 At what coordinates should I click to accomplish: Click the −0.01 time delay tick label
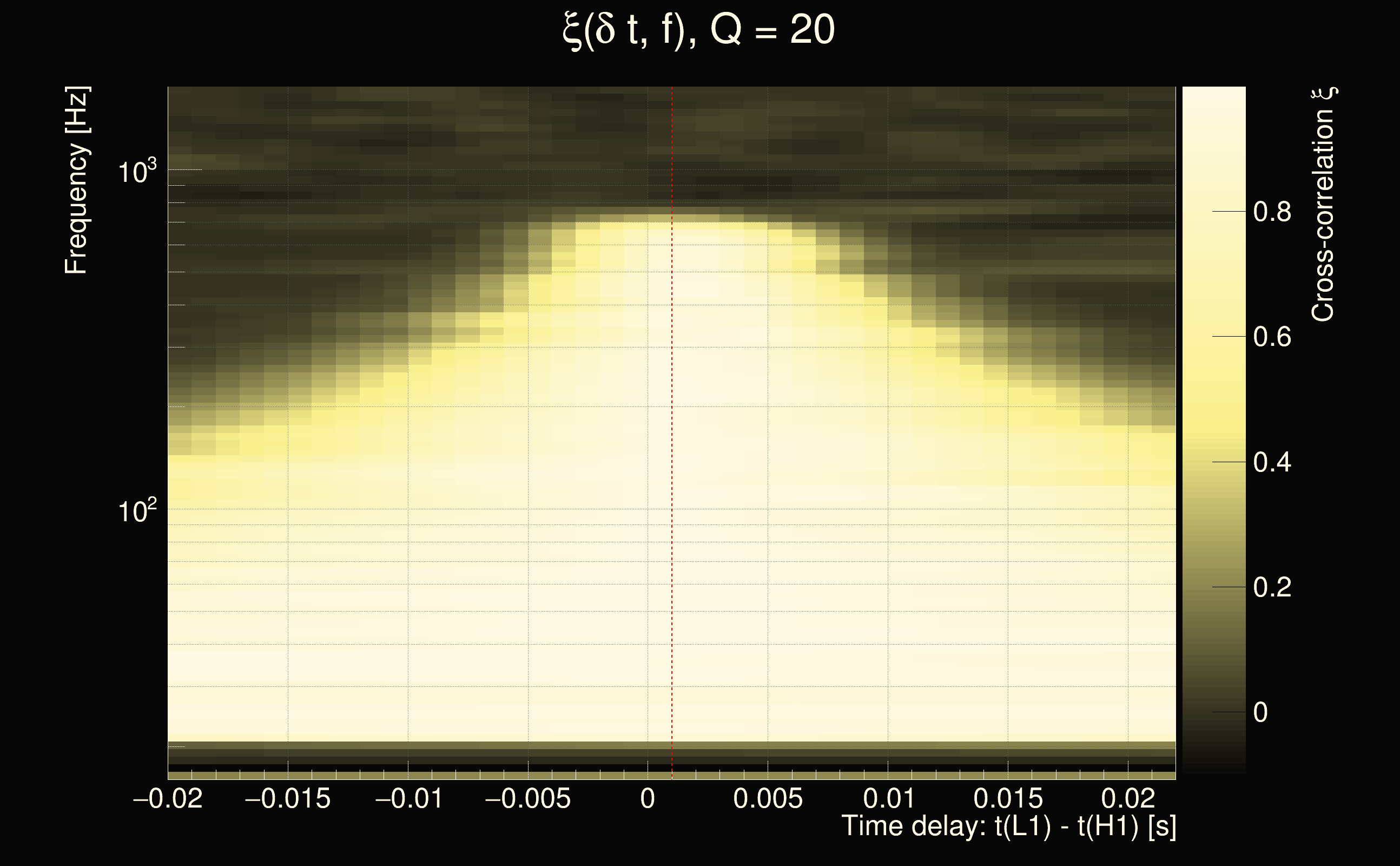(408, 798)
